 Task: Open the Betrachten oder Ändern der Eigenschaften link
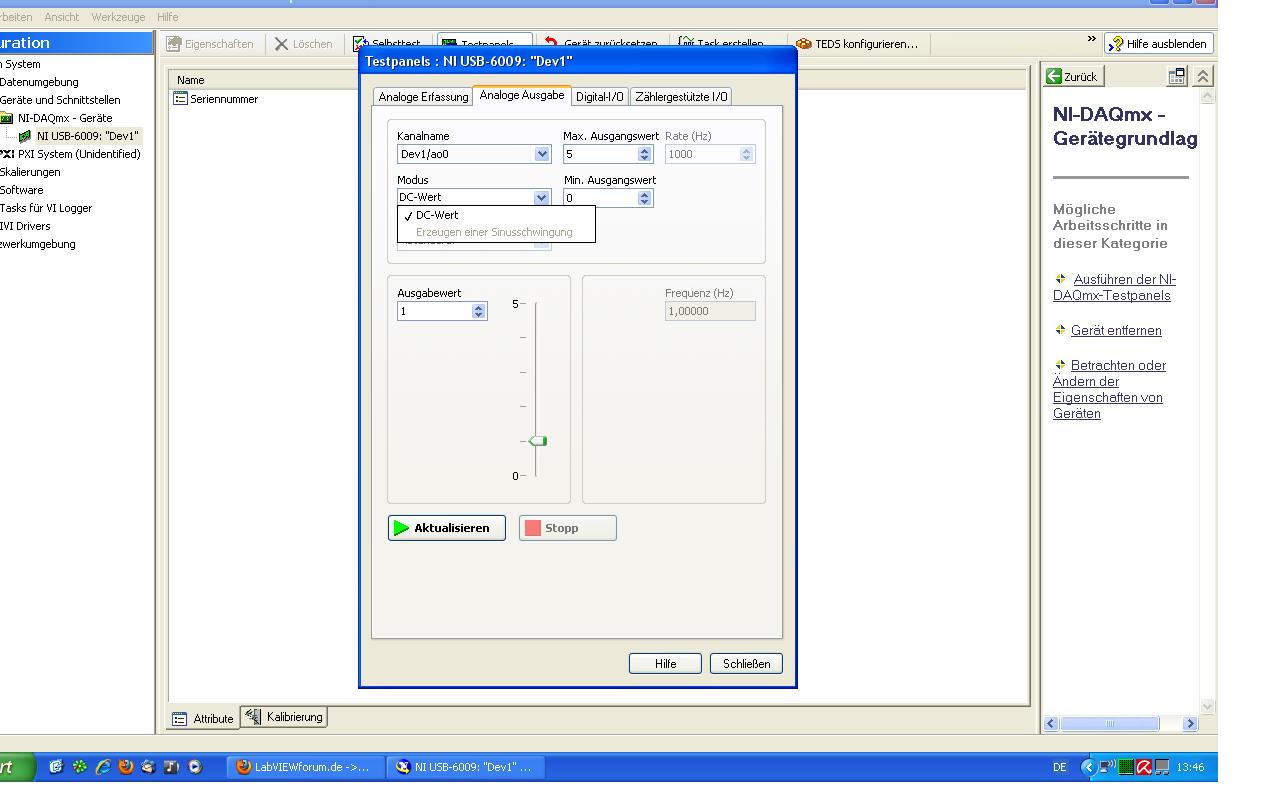click(x=1110, y=389)
